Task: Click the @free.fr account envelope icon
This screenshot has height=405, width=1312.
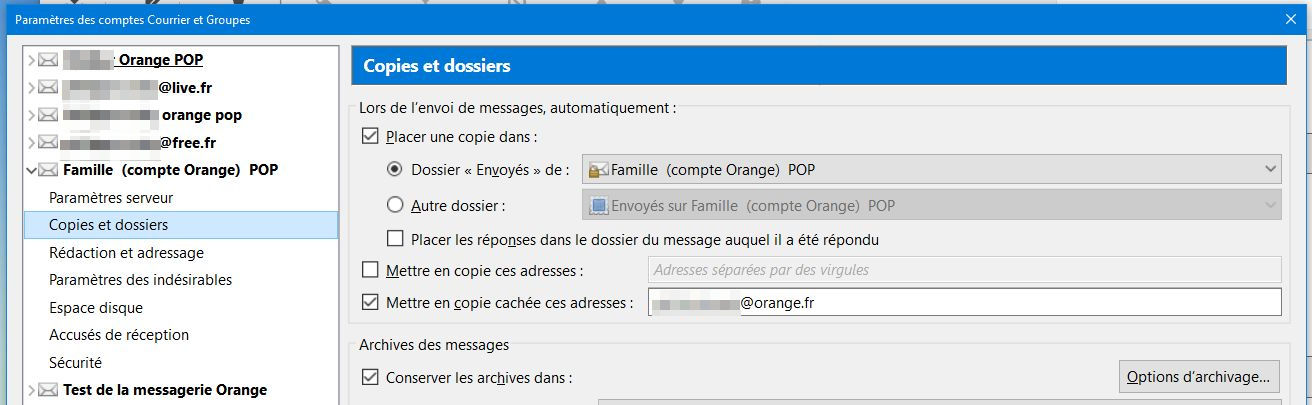Action: [48, 143]
